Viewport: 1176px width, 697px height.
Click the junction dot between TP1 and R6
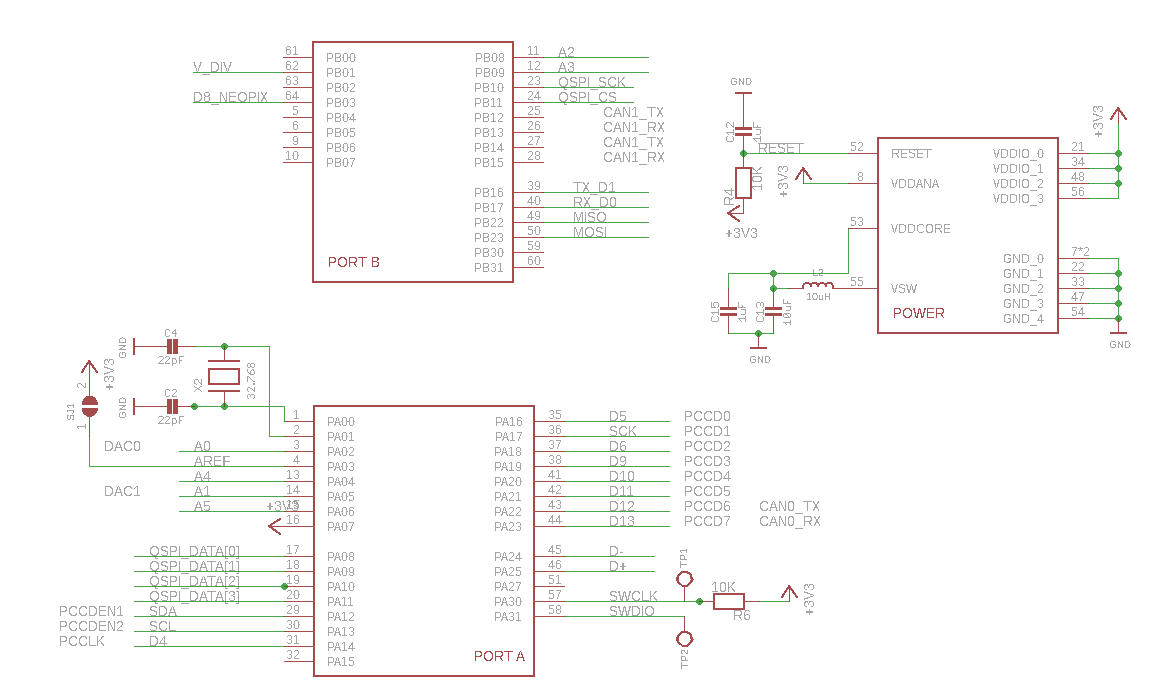click(x=697, y=600)
